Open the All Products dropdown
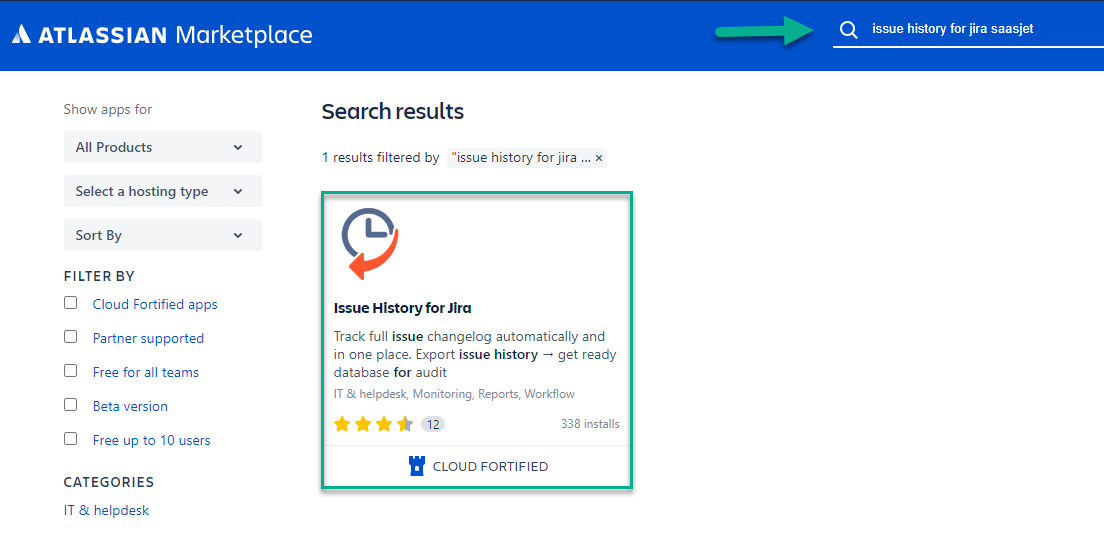1104x537 pixels. click(162, 147)
